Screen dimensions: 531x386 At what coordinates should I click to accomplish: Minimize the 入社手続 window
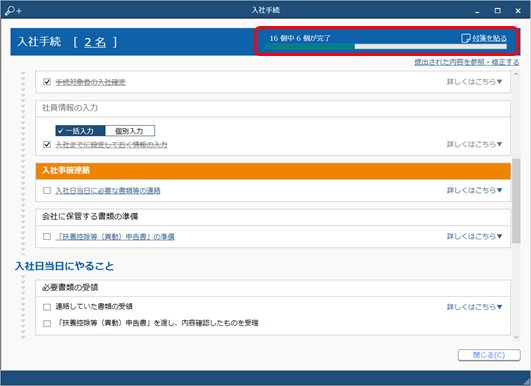(477, 11)
